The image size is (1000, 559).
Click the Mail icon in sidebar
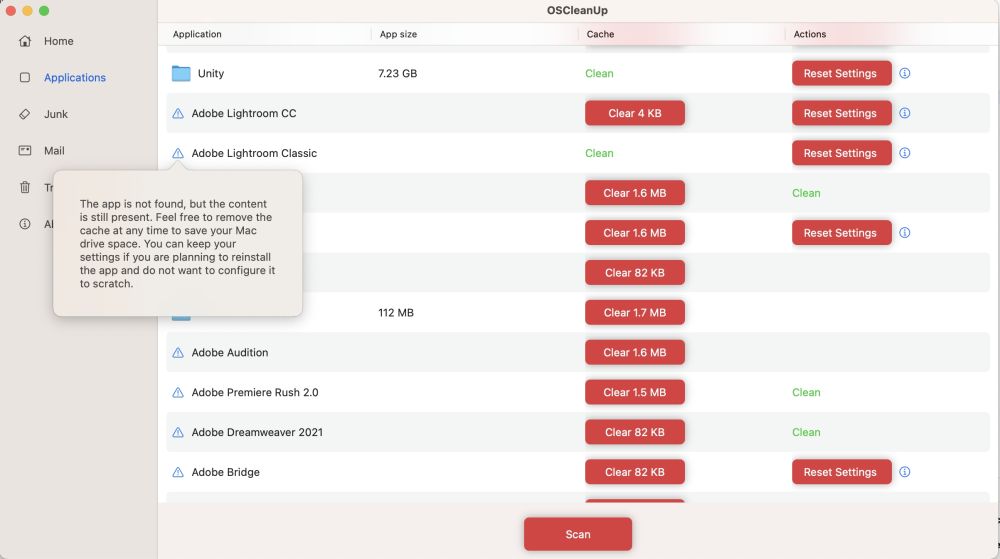[25, 151]
